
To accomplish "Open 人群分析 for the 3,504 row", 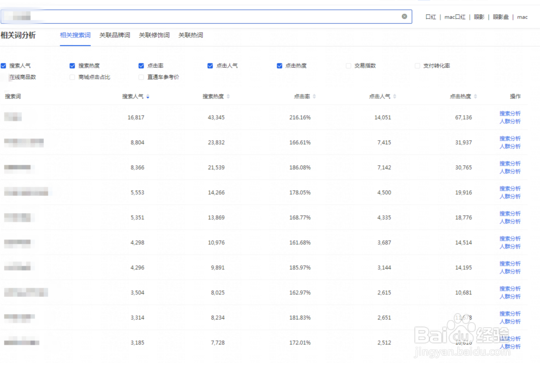I will [x=510, y=297].
